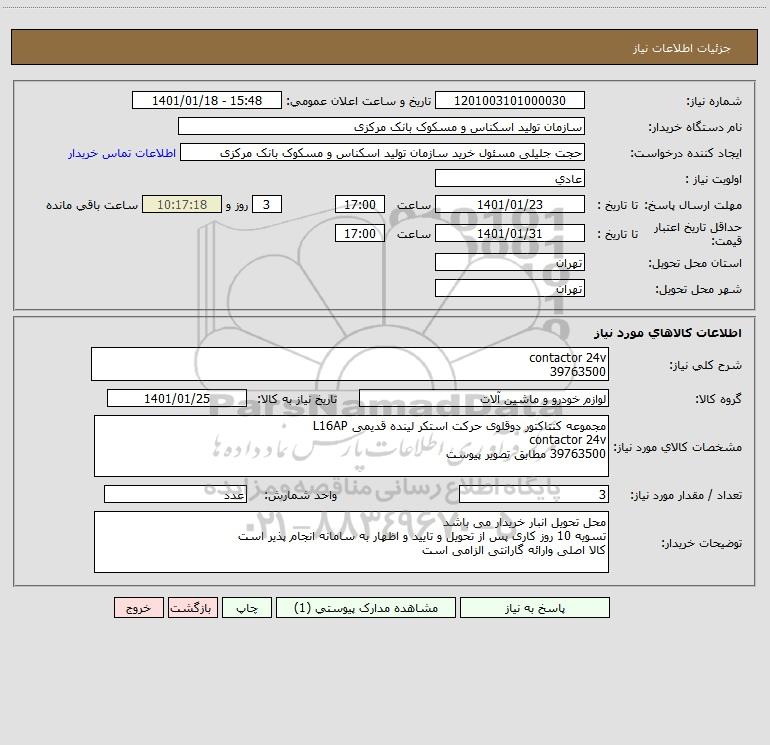Click the label 'نام دستگاه خریدار:'

pos(695,127)
